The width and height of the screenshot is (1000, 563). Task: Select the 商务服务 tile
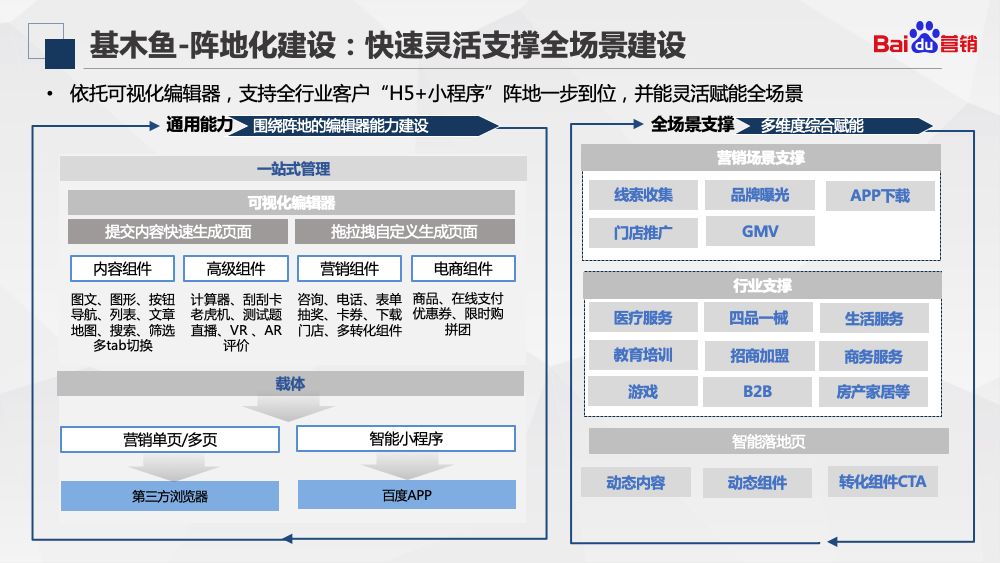coord(873,356)
